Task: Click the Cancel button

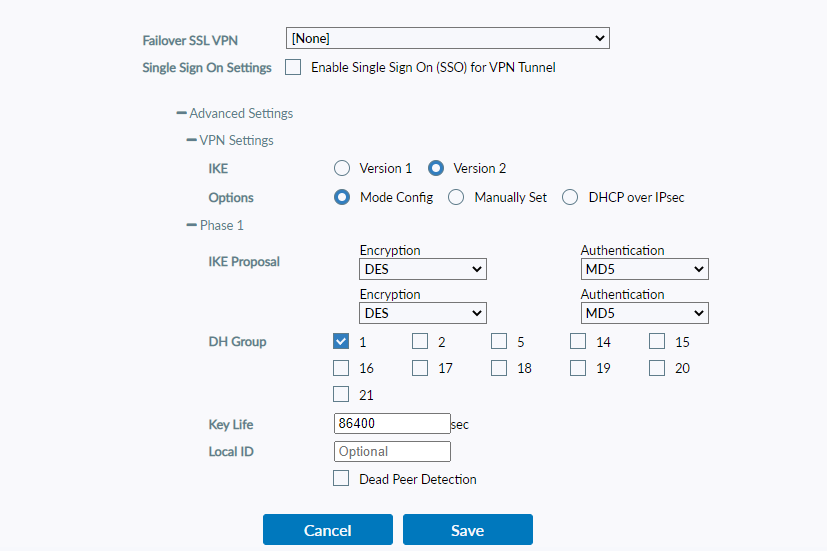Action: pos(327,530)
